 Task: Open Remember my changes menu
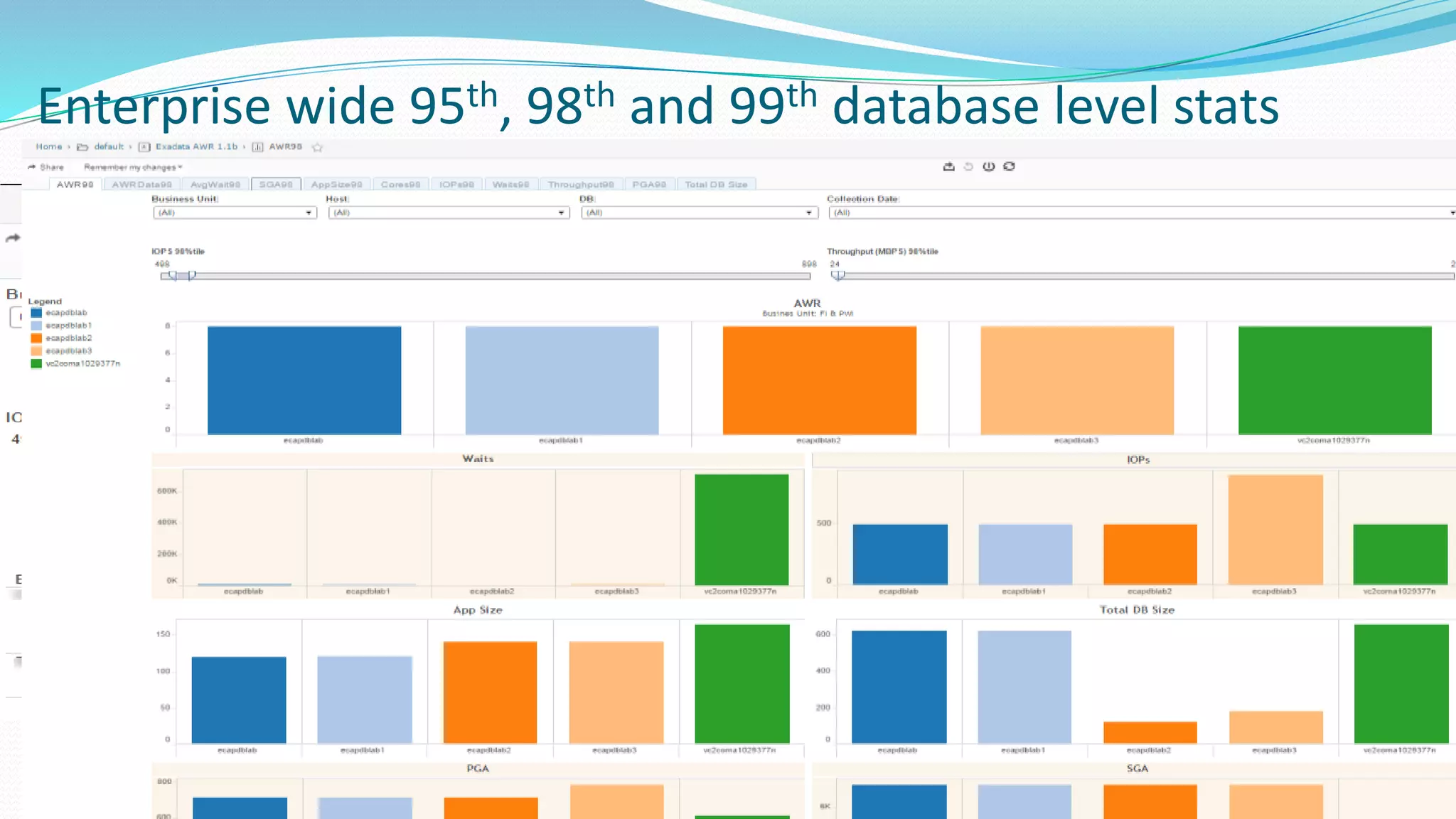(133, 167)
